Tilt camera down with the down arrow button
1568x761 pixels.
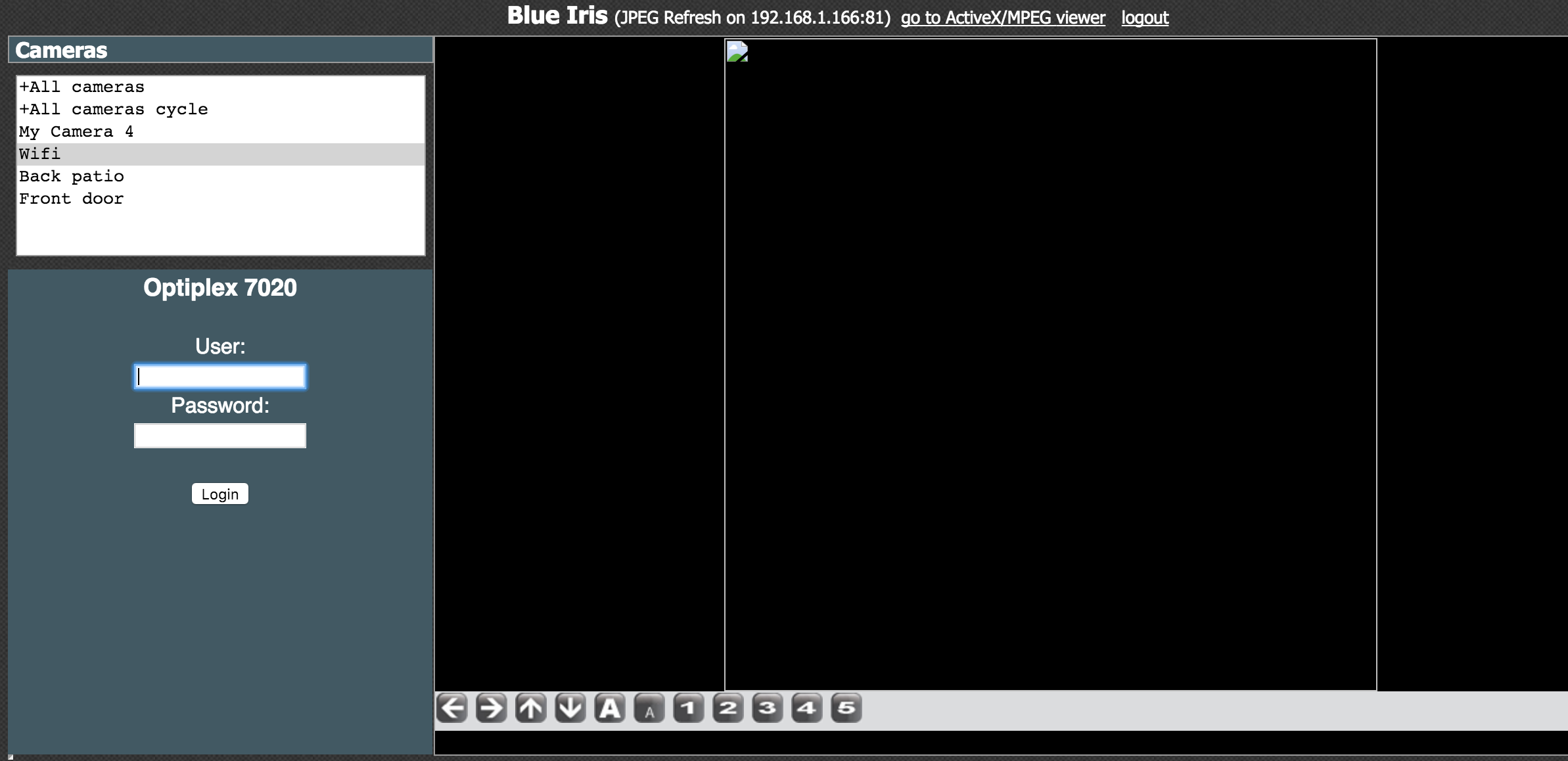click(x=570, y=708)
